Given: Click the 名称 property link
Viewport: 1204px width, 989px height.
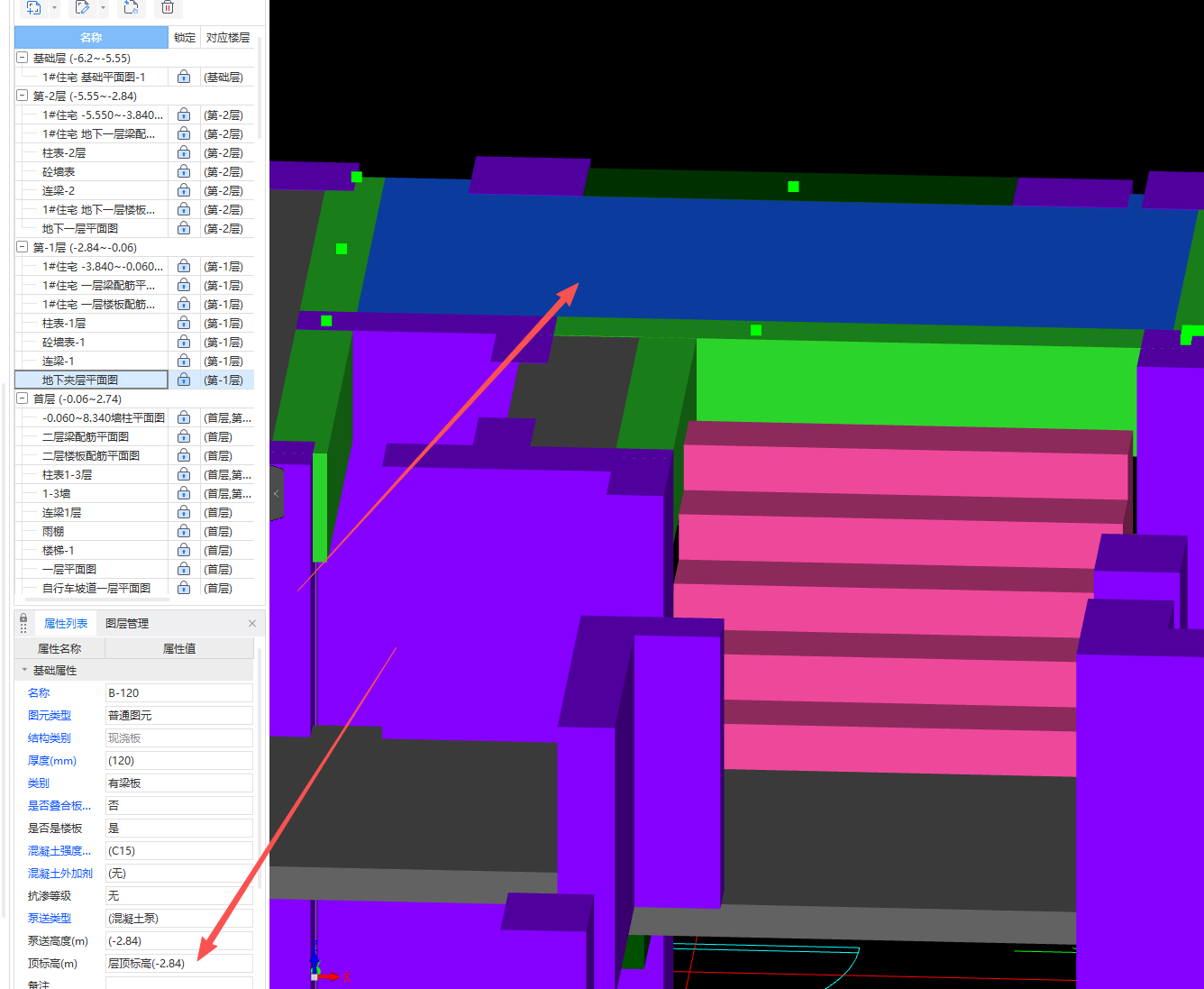Looking at the screenshot, I should 39,693.
